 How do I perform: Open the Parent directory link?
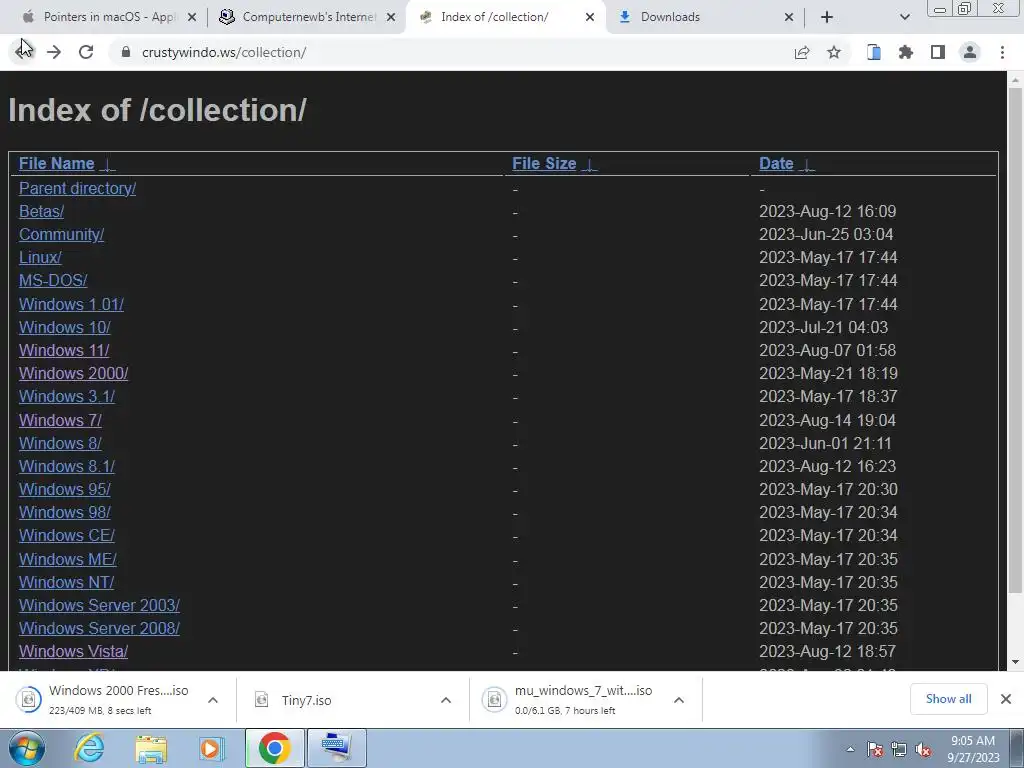[77, 188]
